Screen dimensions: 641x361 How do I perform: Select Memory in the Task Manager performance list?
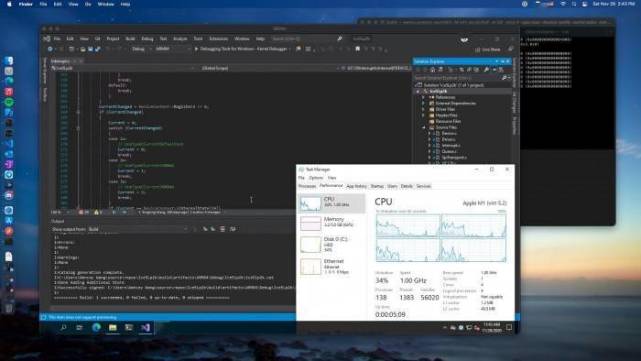(332, 223)
